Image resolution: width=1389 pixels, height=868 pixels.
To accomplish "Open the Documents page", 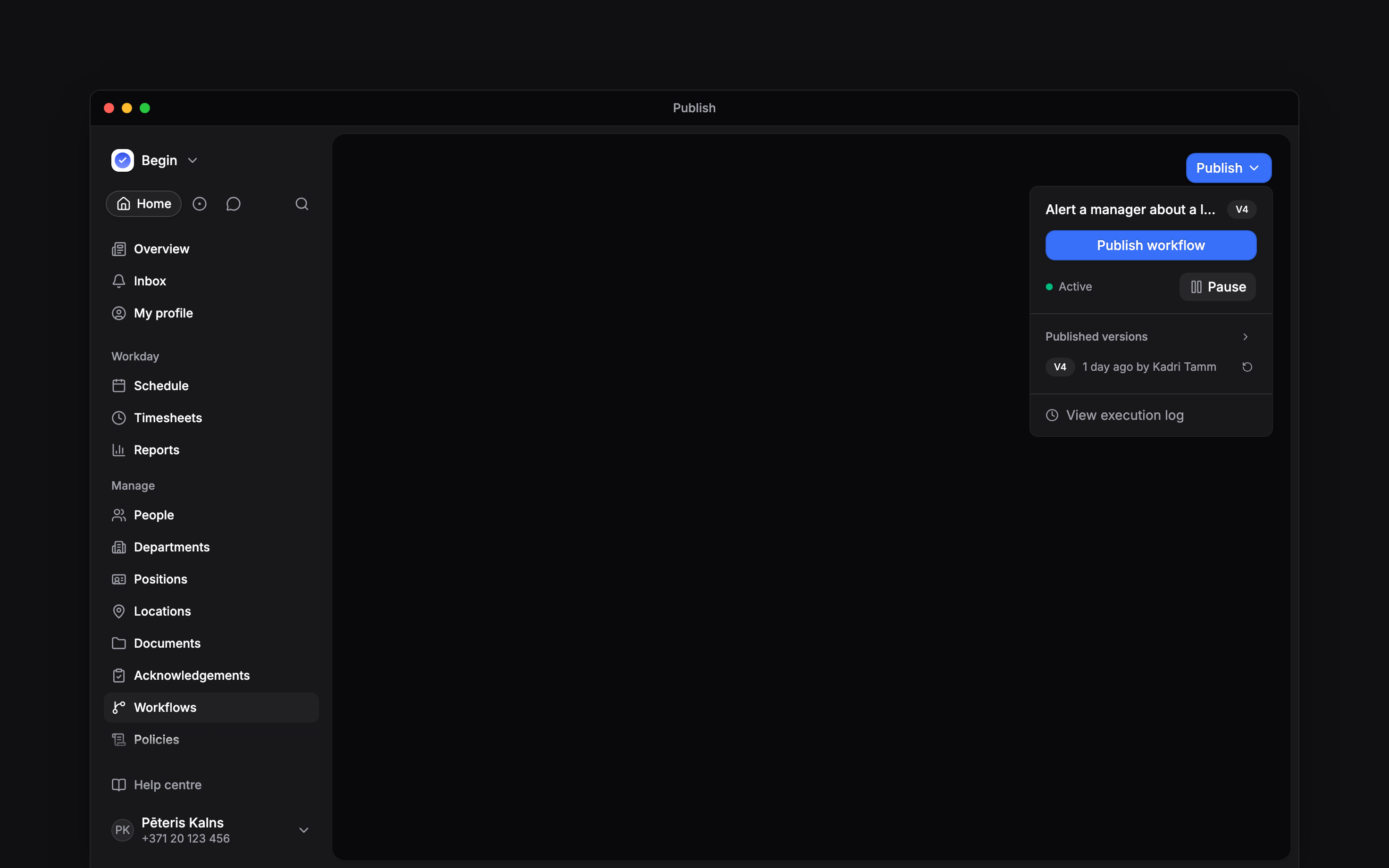I will [210, 643].
